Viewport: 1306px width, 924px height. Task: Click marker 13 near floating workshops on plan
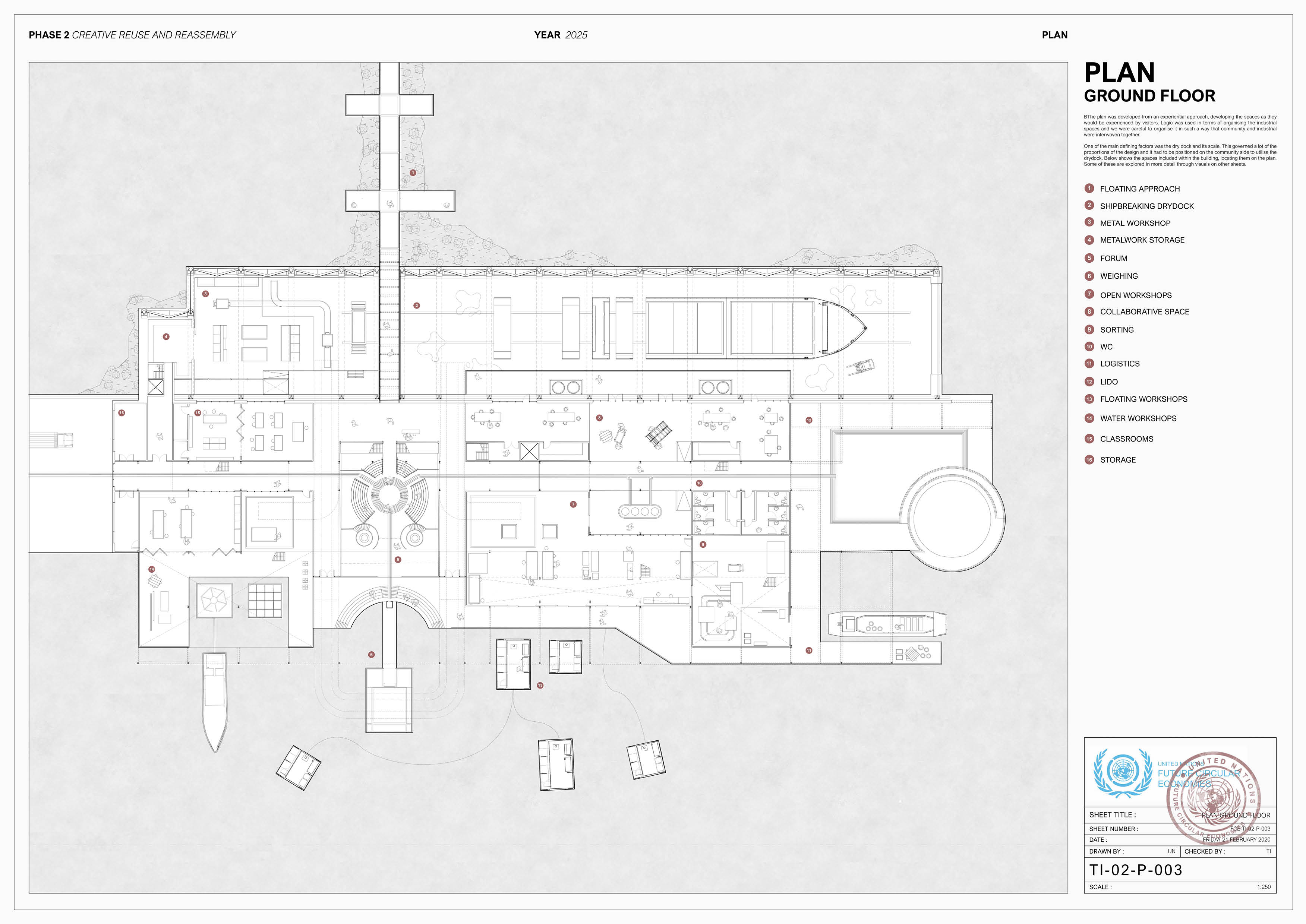pyautogui.click(x=540, y=685)
